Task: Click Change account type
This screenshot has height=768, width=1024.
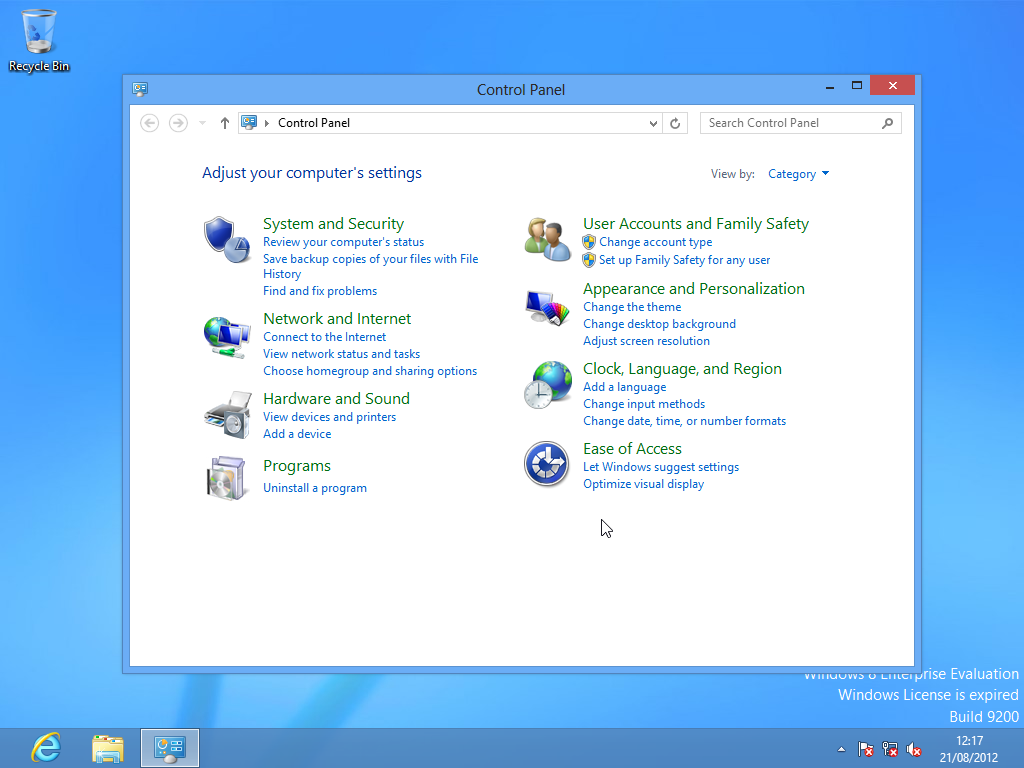Action: pos(656,242)
